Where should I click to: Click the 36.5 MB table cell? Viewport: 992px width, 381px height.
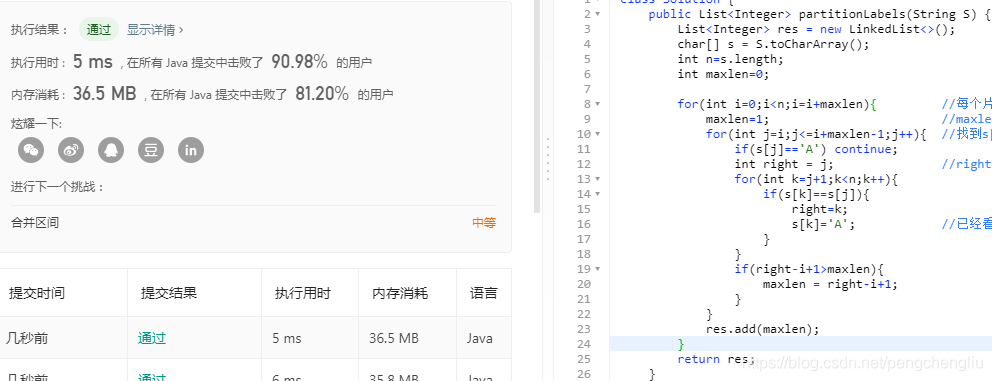coord(394,339)
